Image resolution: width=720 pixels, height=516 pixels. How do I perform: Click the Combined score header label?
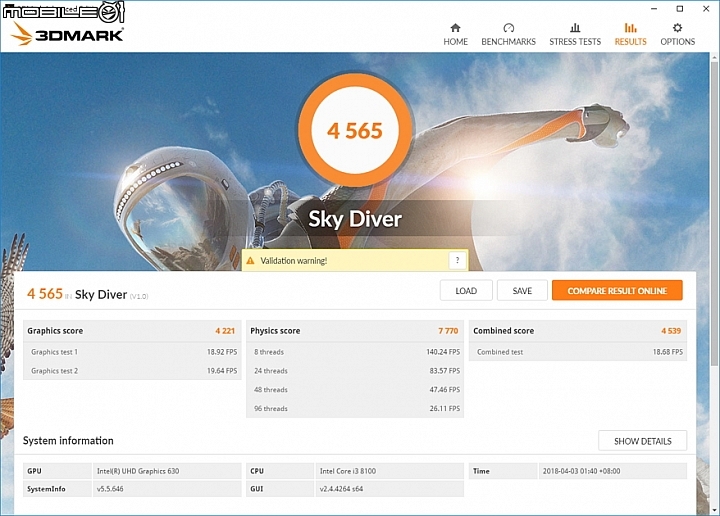click(504, 331)
